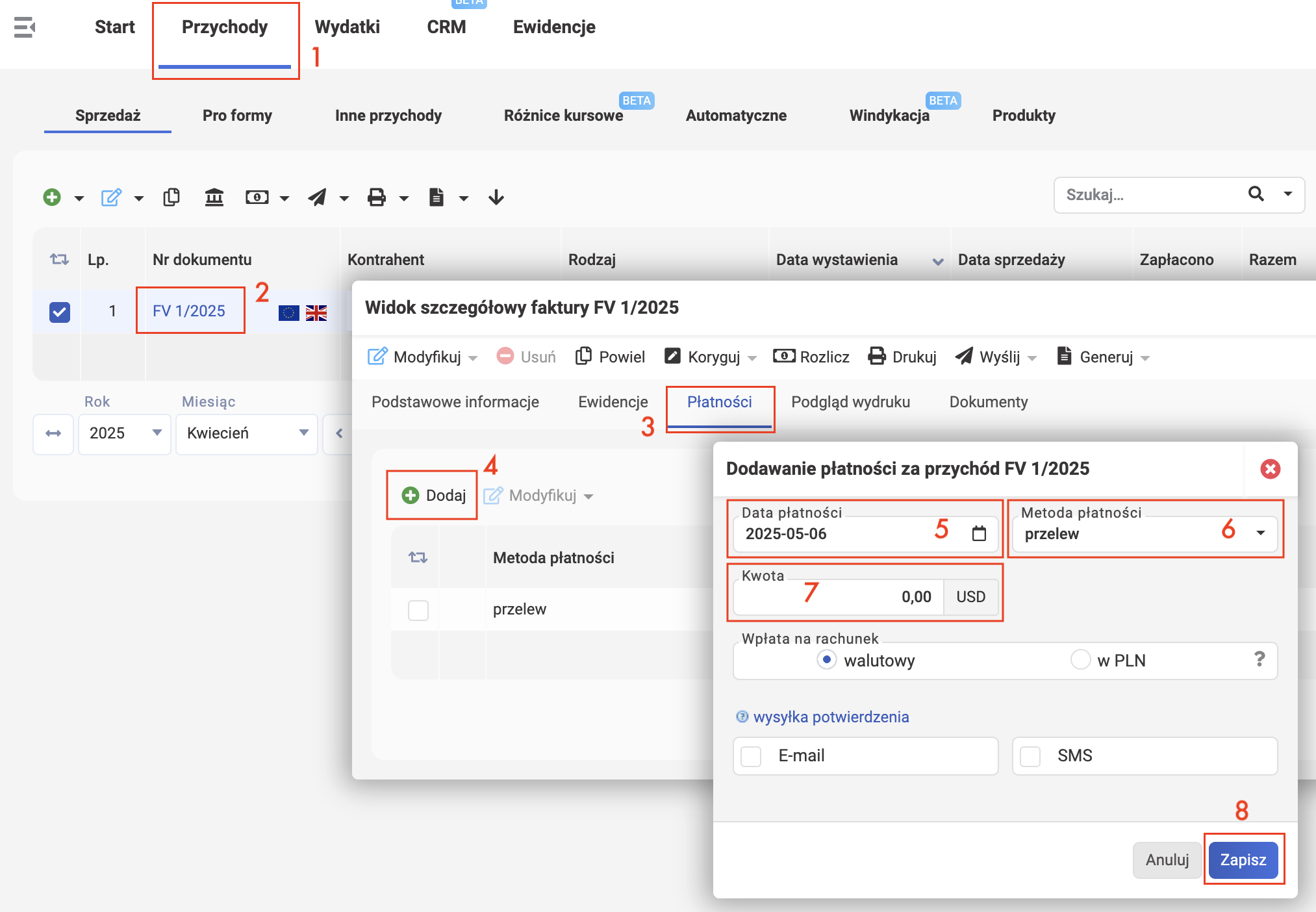
Task: Enable E-mail confirmation checkbox
Action: [752, 756]
